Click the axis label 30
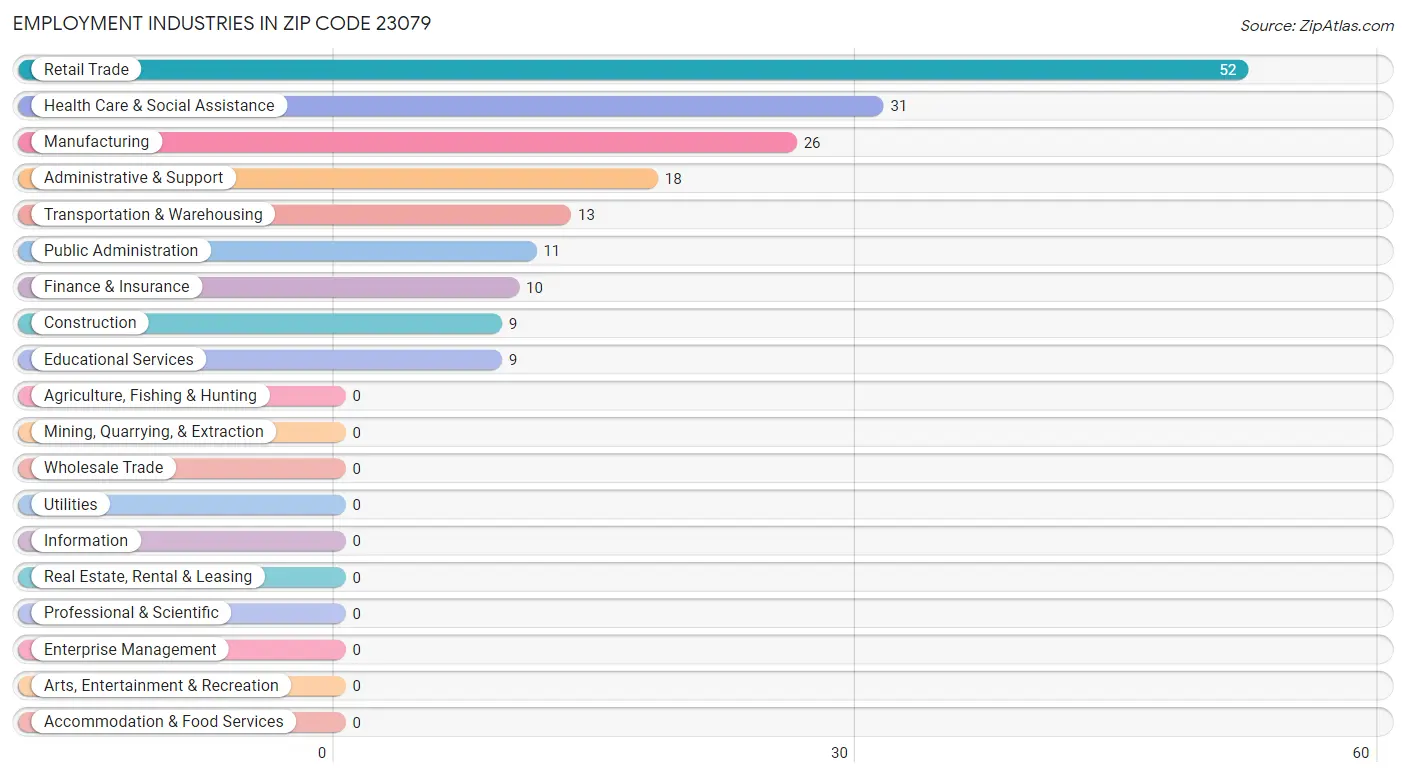 click(x=840, y=753)
